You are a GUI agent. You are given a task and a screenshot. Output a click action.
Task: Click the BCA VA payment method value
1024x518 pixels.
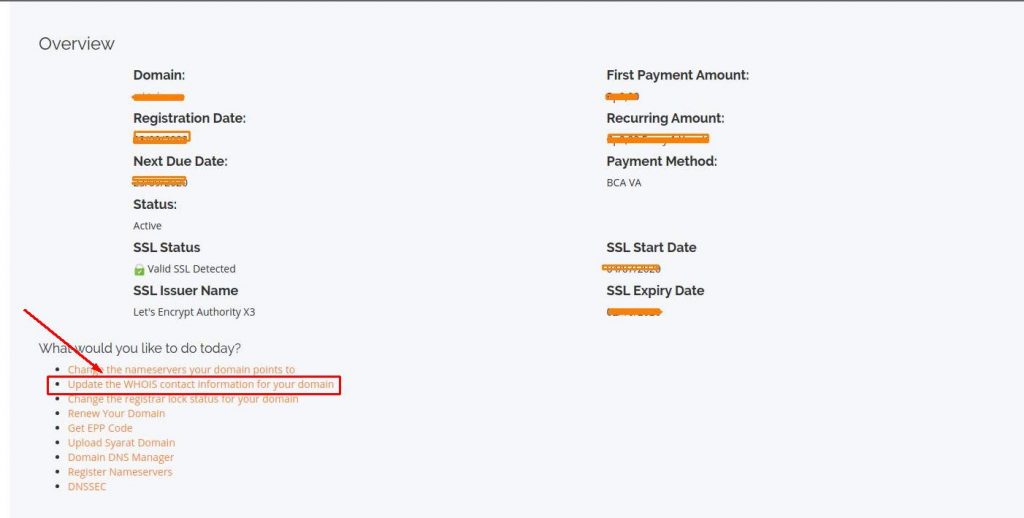(x=624, y=183)
